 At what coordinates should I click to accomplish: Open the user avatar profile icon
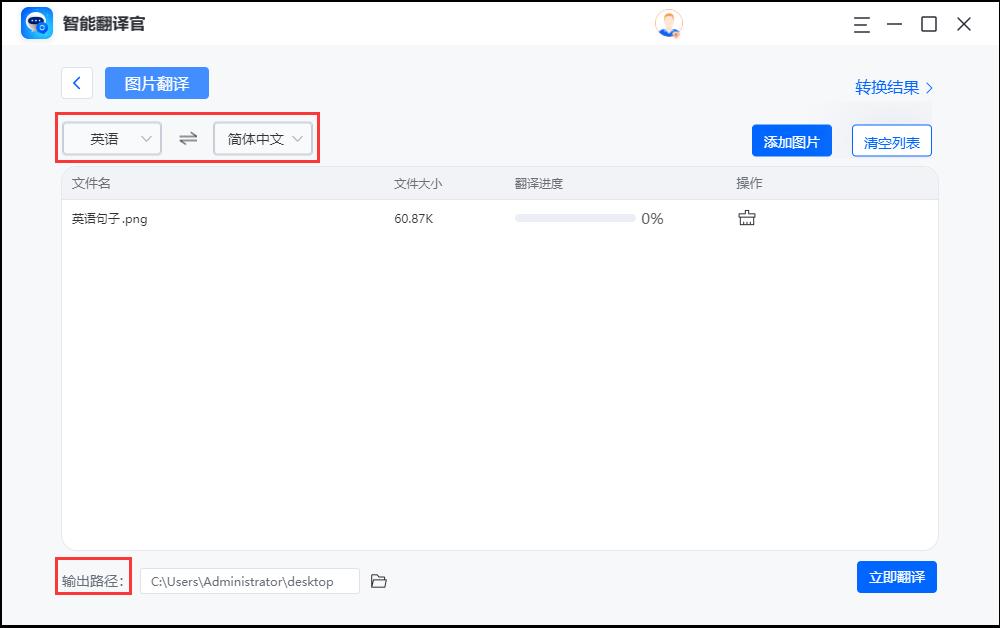coord(668,22)
